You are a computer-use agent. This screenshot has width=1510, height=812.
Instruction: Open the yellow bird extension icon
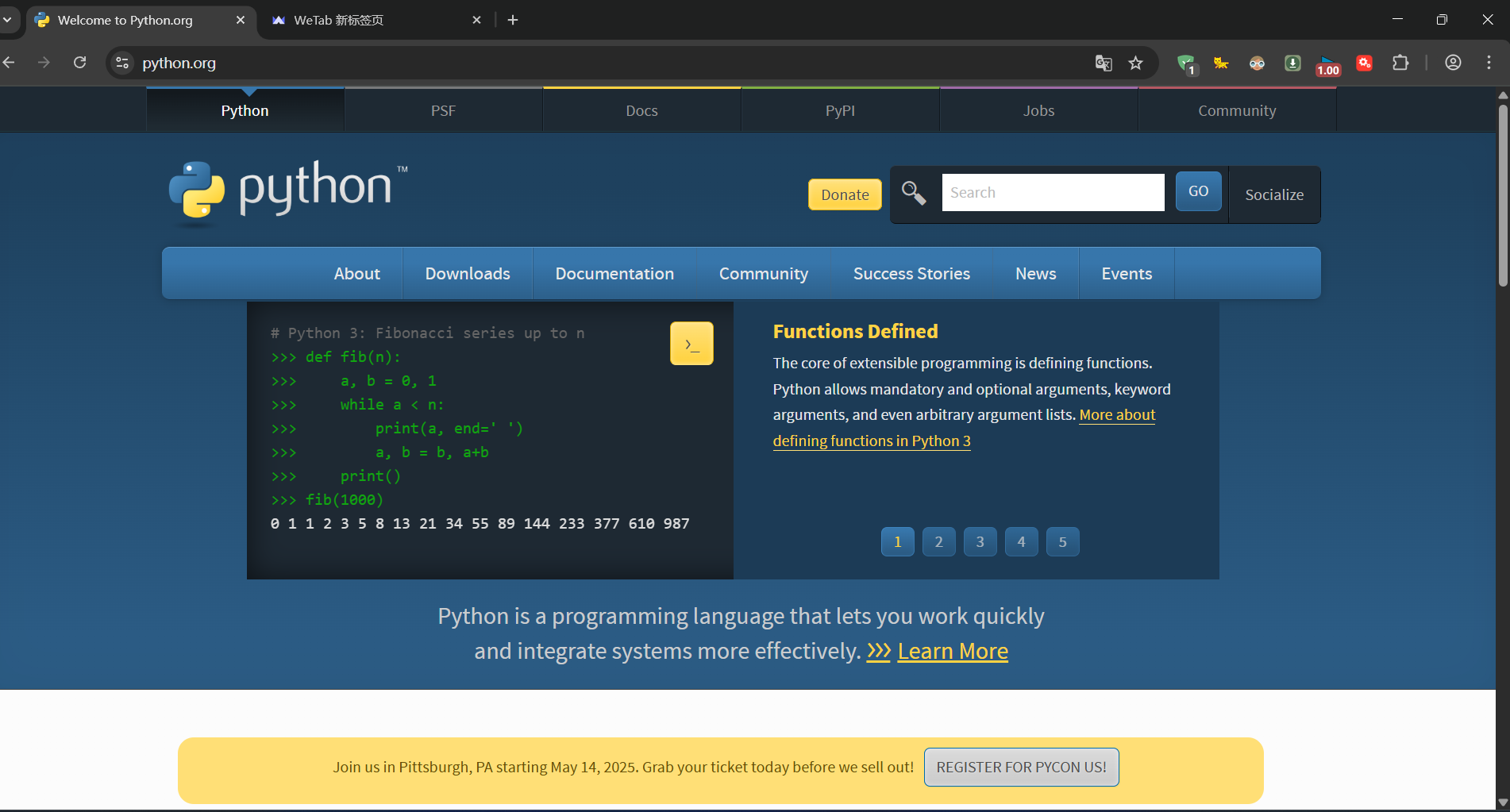pos(1221,63)
